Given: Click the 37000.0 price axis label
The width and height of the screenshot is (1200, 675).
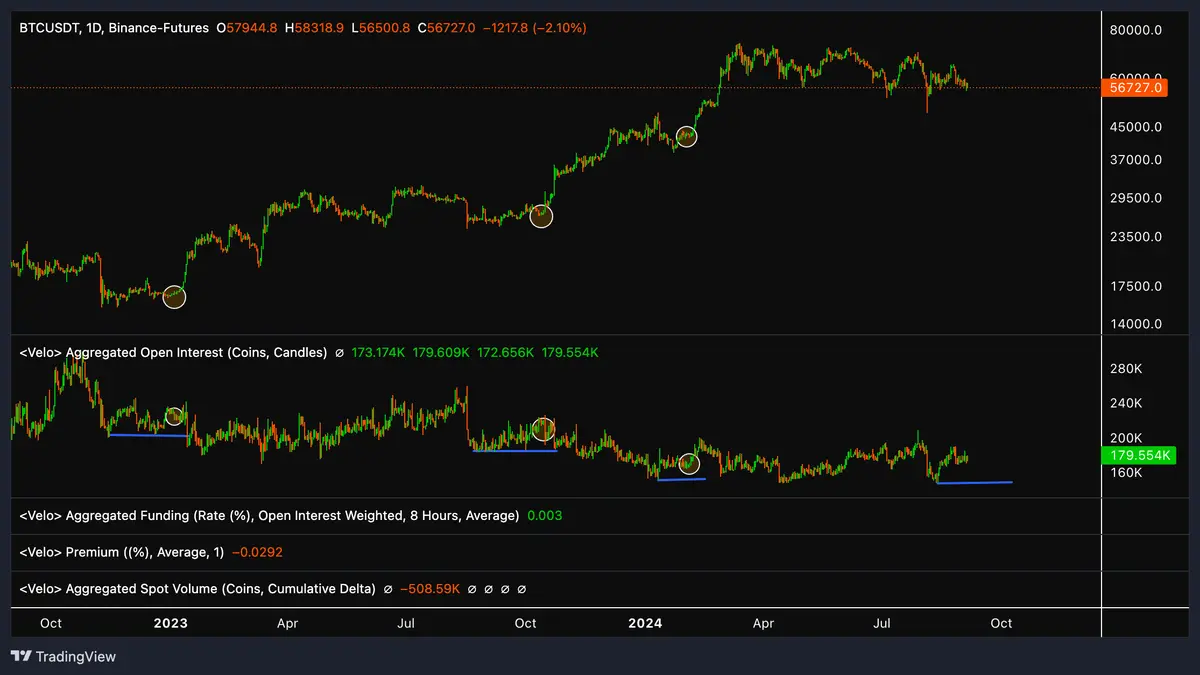Looking at the screenshot, I should point(1136,160).
